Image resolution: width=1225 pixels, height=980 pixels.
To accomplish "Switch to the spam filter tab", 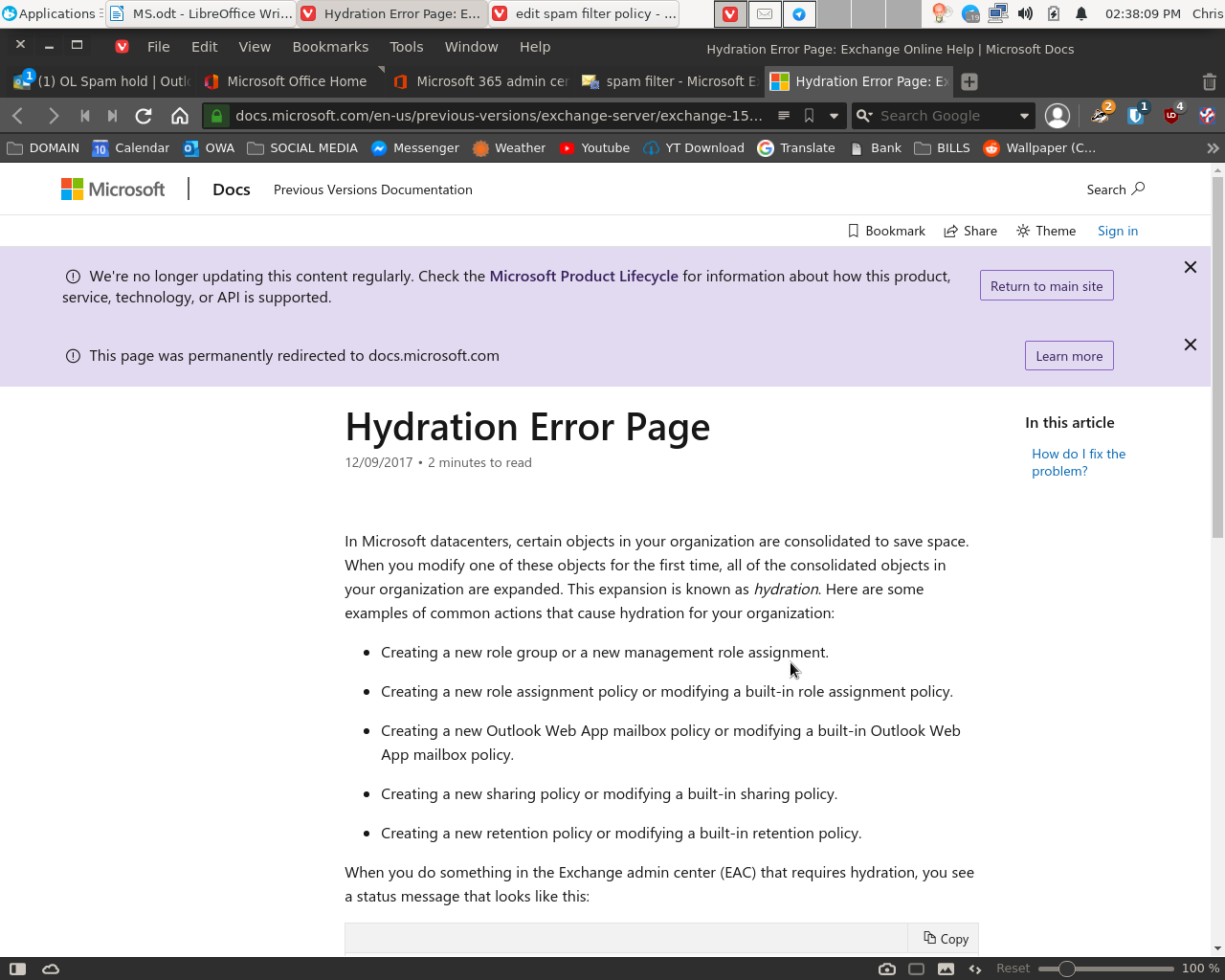I will [670, 81].
